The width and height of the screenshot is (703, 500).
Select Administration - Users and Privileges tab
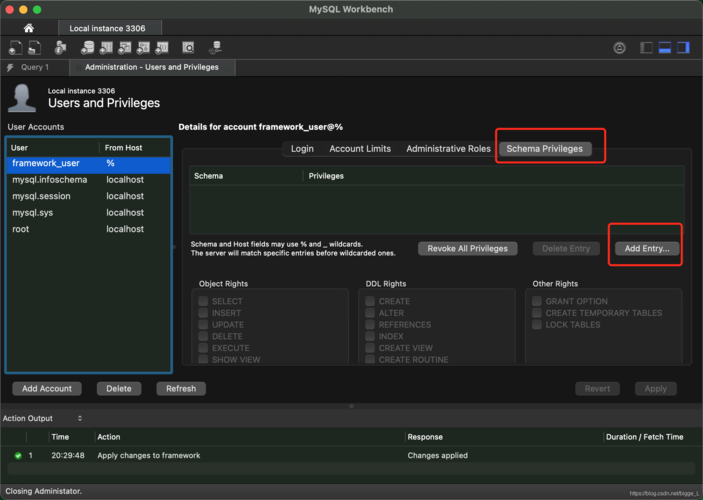point(152,67)
